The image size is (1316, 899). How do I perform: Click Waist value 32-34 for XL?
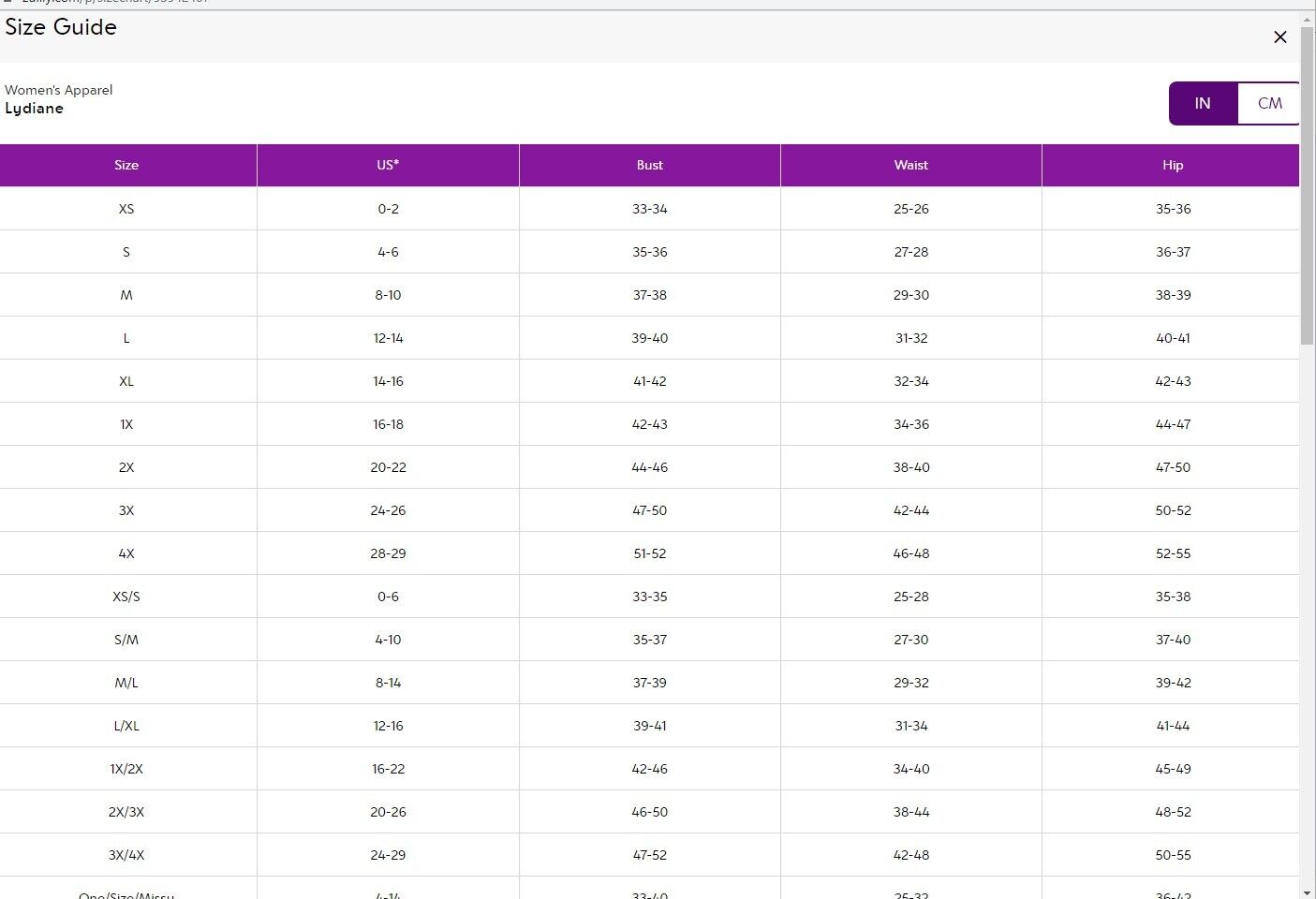click(x=910, y=381)
